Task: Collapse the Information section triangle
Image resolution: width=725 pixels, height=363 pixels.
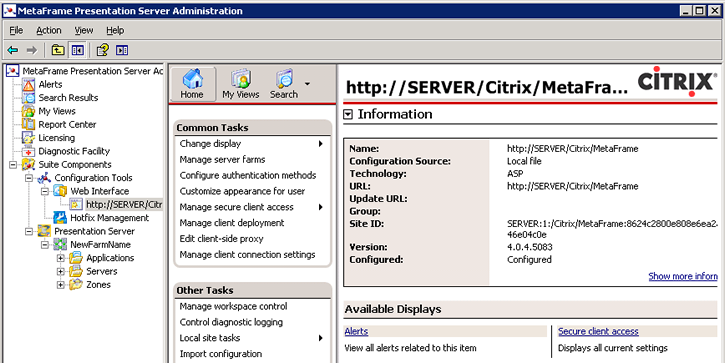Action: pyautogui.click(x=348, y=115)
